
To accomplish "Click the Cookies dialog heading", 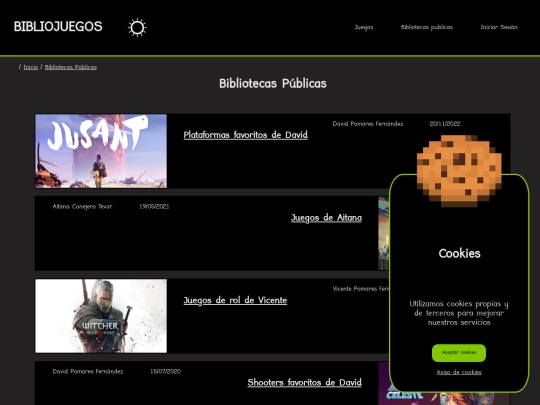I will (x=459, y=253).
